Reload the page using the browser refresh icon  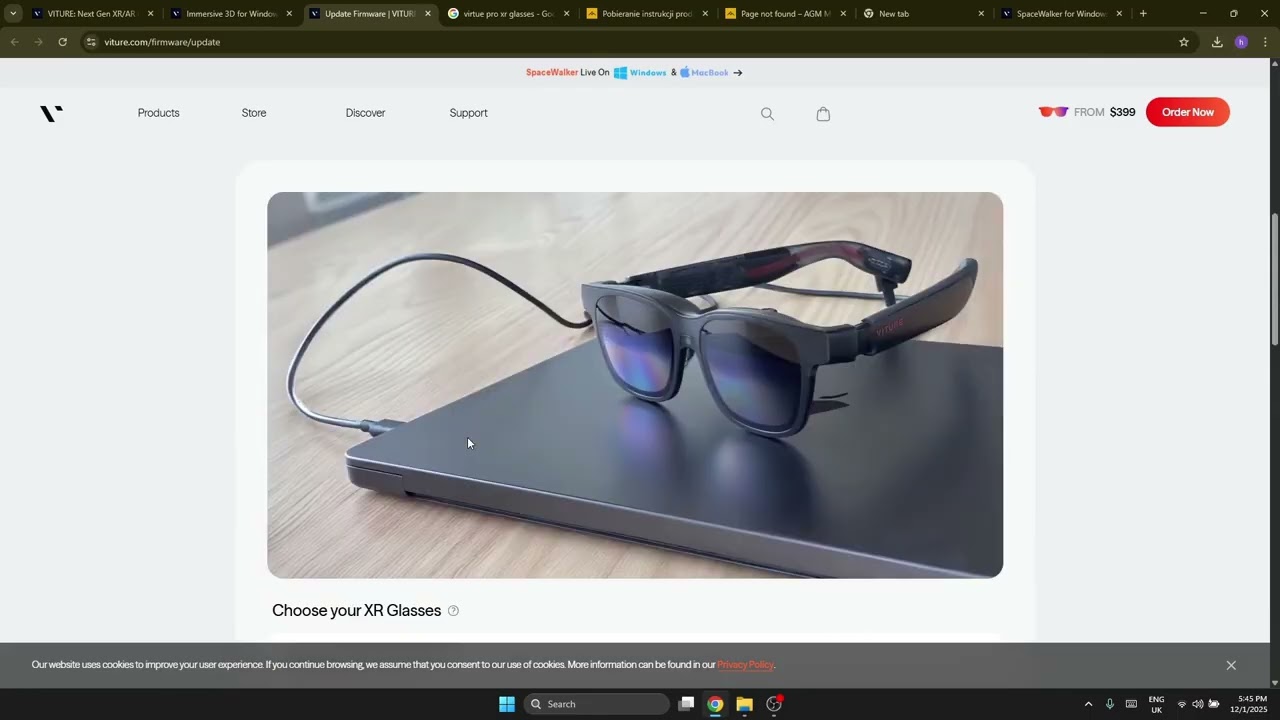62,42
